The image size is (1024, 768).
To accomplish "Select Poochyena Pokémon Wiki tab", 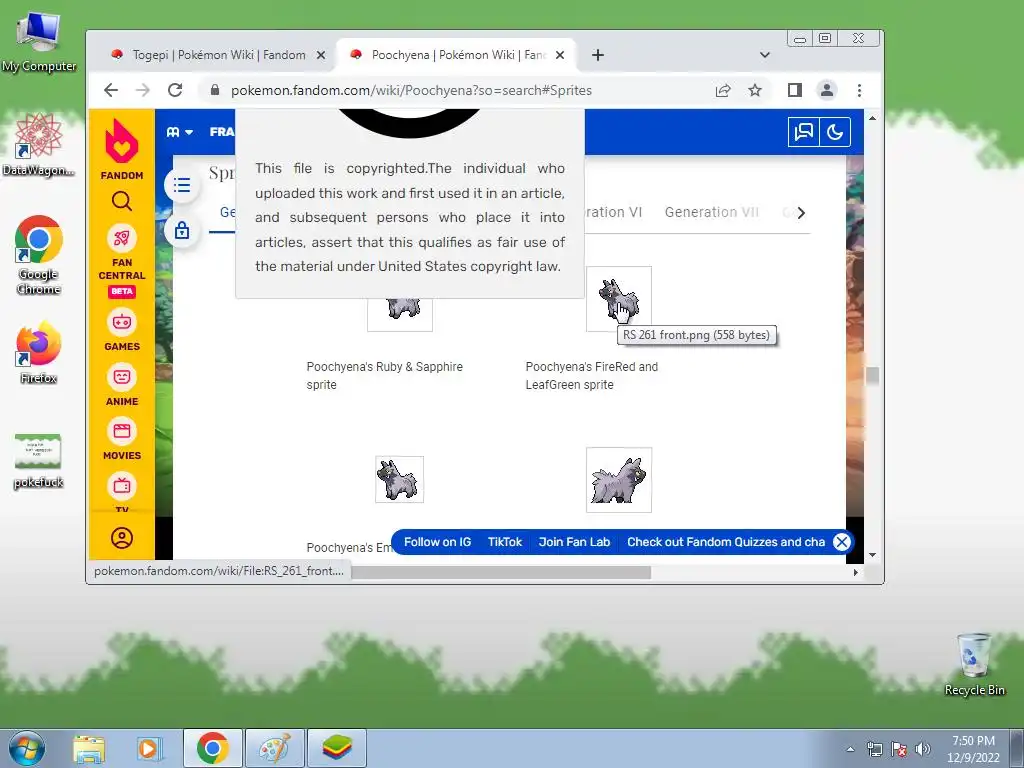I will pyautogui.click(x=455, y=55).
